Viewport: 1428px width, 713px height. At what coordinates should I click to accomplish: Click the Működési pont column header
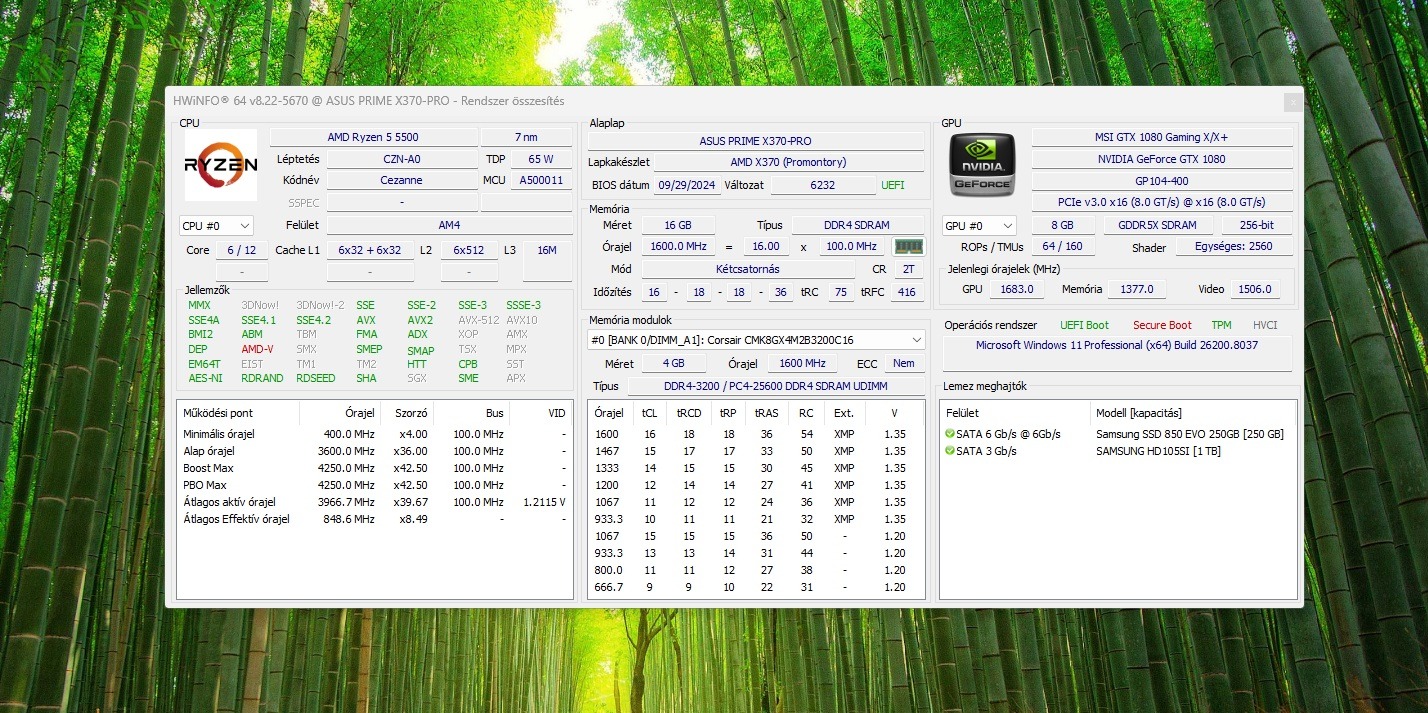pyautogui.click(x=237, y=413)
